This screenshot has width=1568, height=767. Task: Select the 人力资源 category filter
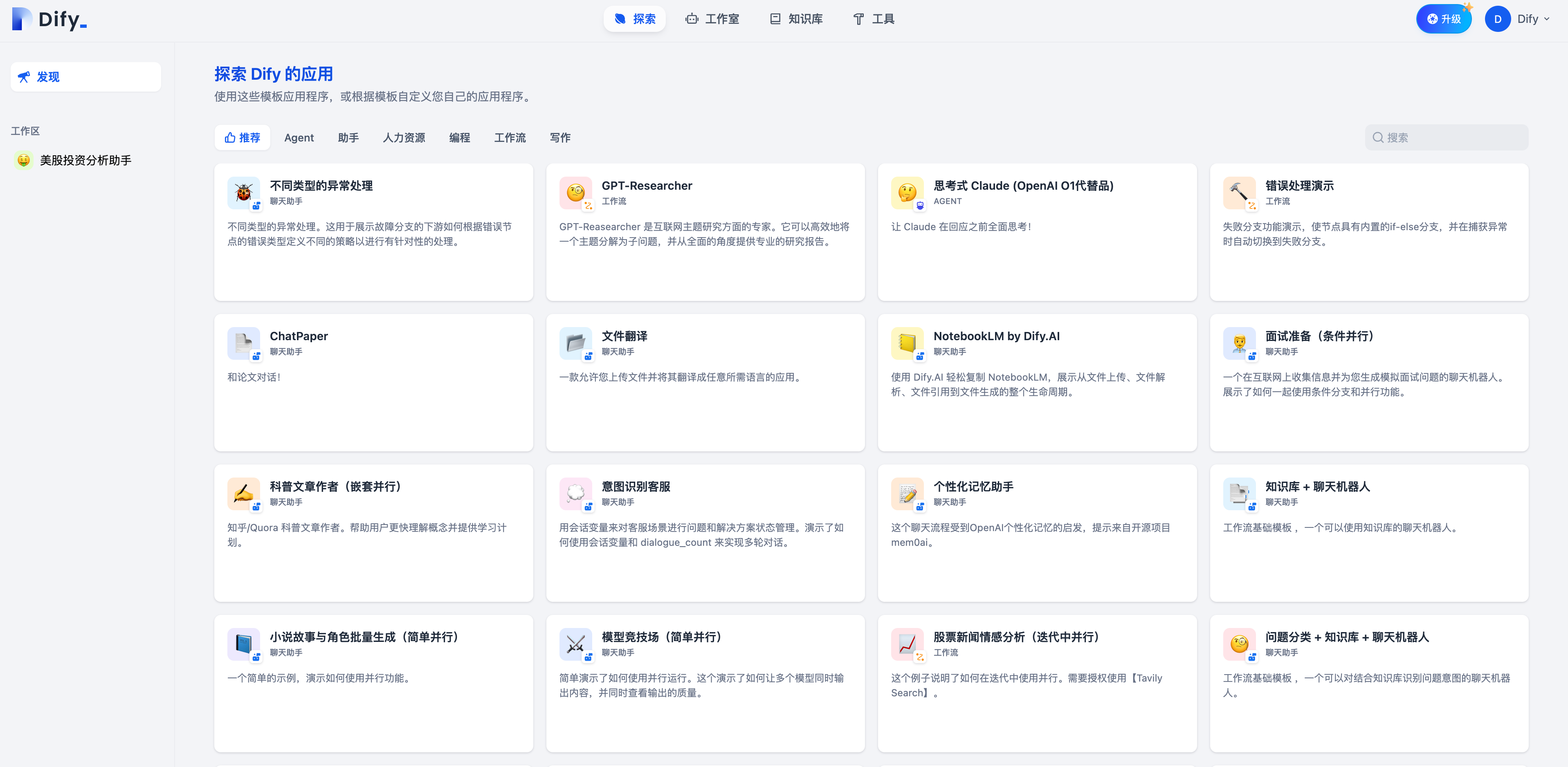[x=404, y=137]
